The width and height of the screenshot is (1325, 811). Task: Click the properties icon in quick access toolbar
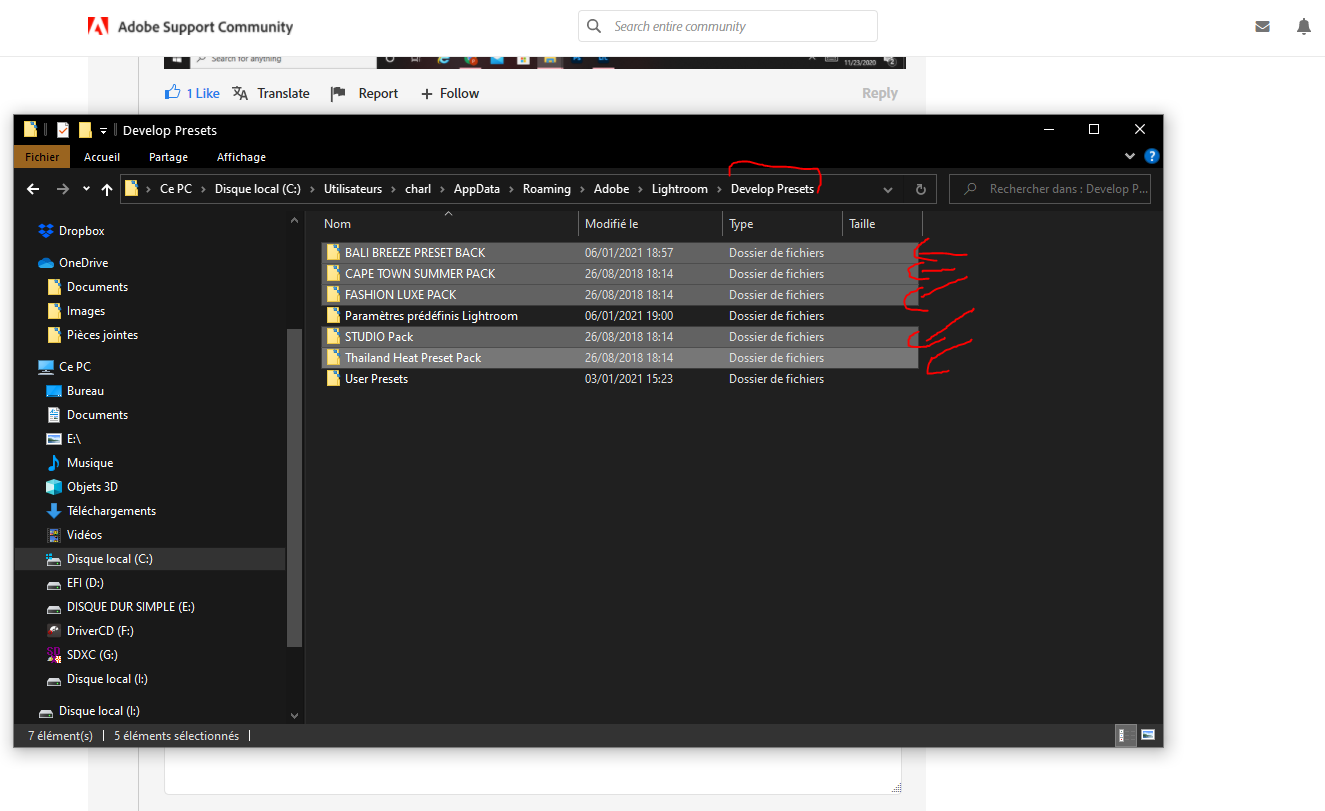(x=62, y=129)
